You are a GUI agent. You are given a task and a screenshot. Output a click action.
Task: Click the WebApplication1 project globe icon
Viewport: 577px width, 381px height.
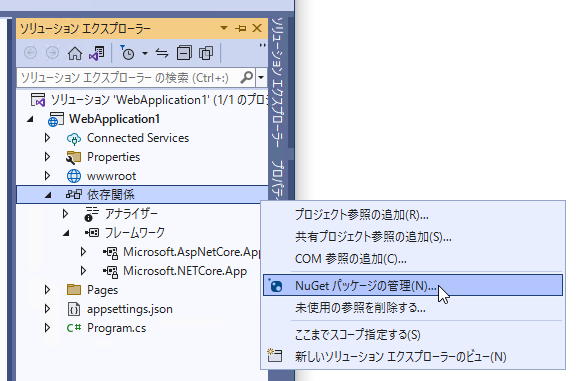[x=56, y=119]
